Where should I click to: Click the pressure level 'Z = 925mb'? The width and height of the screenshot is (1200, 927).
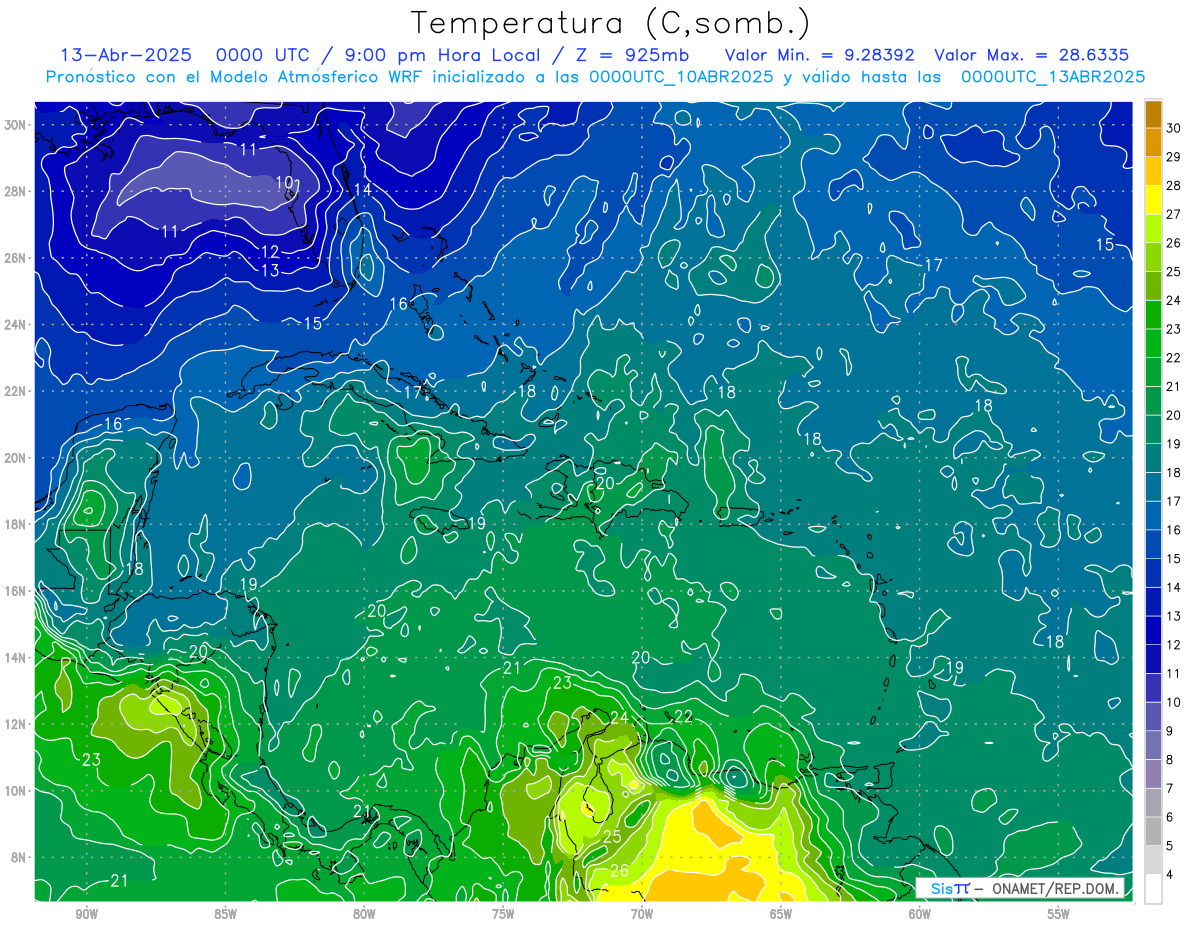[x=627, y=55]
